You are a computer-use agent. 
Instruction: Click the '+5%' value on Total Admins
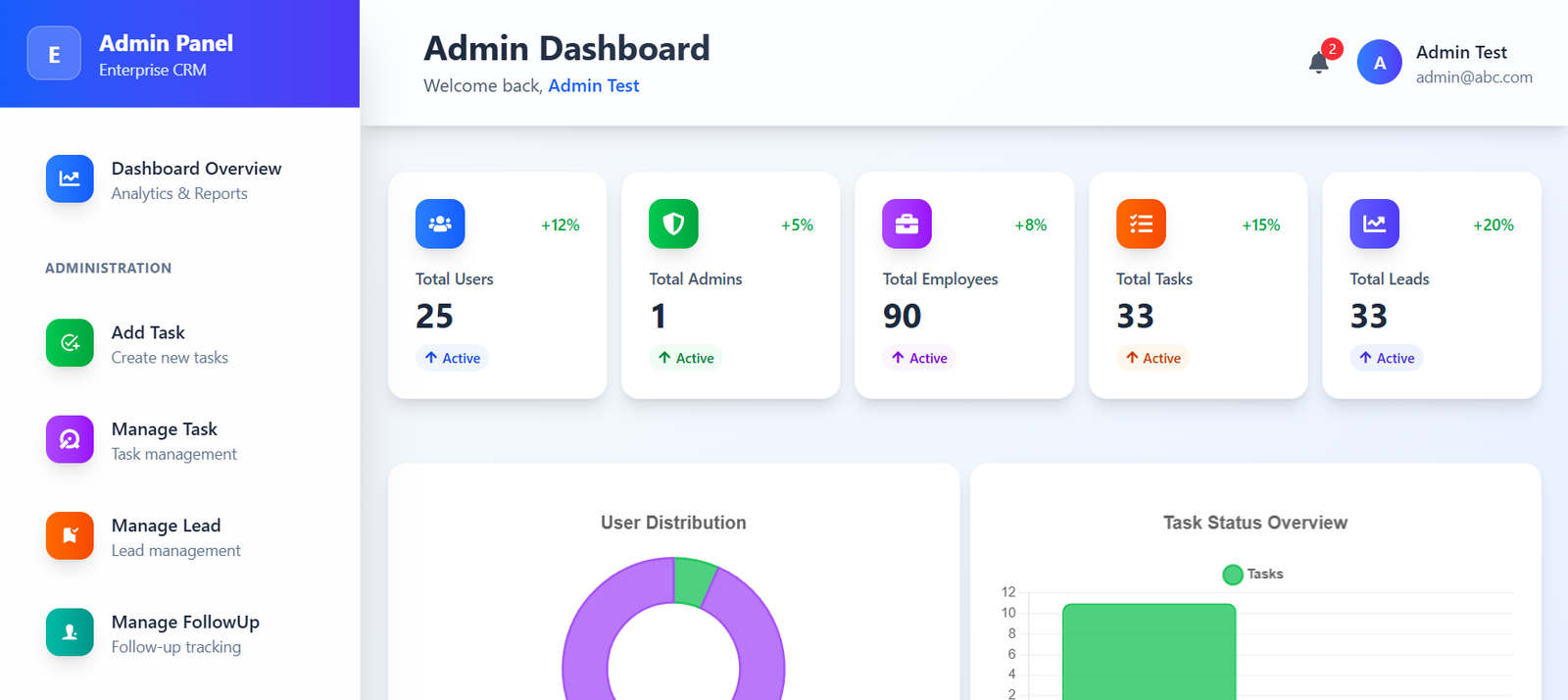(797, 225)
